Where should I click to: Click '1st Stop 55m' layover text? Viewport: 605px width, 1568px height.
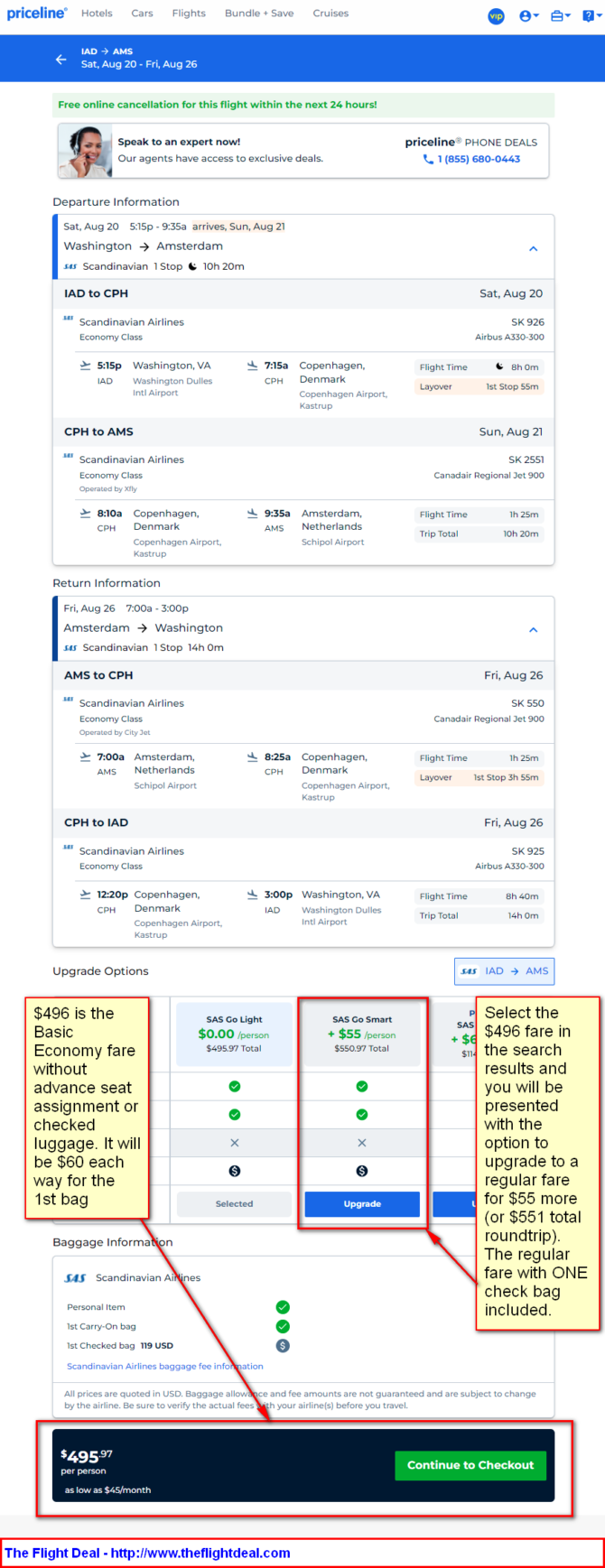click(512, 386)
